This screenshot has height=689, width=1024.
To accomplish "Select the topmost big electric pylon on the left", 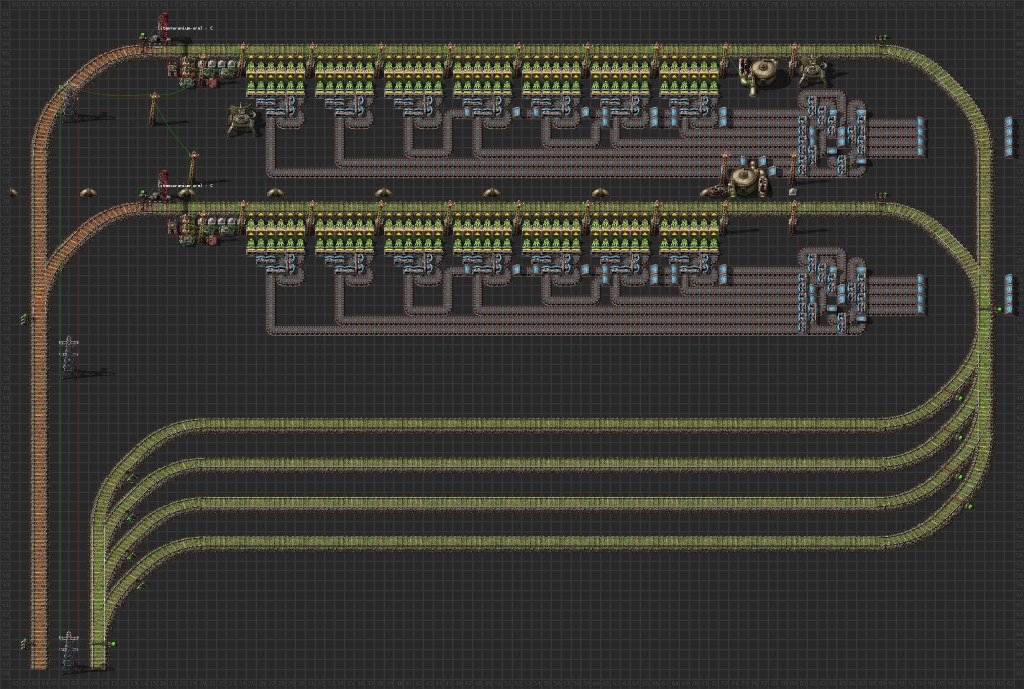I will click(x=67, y=103).
